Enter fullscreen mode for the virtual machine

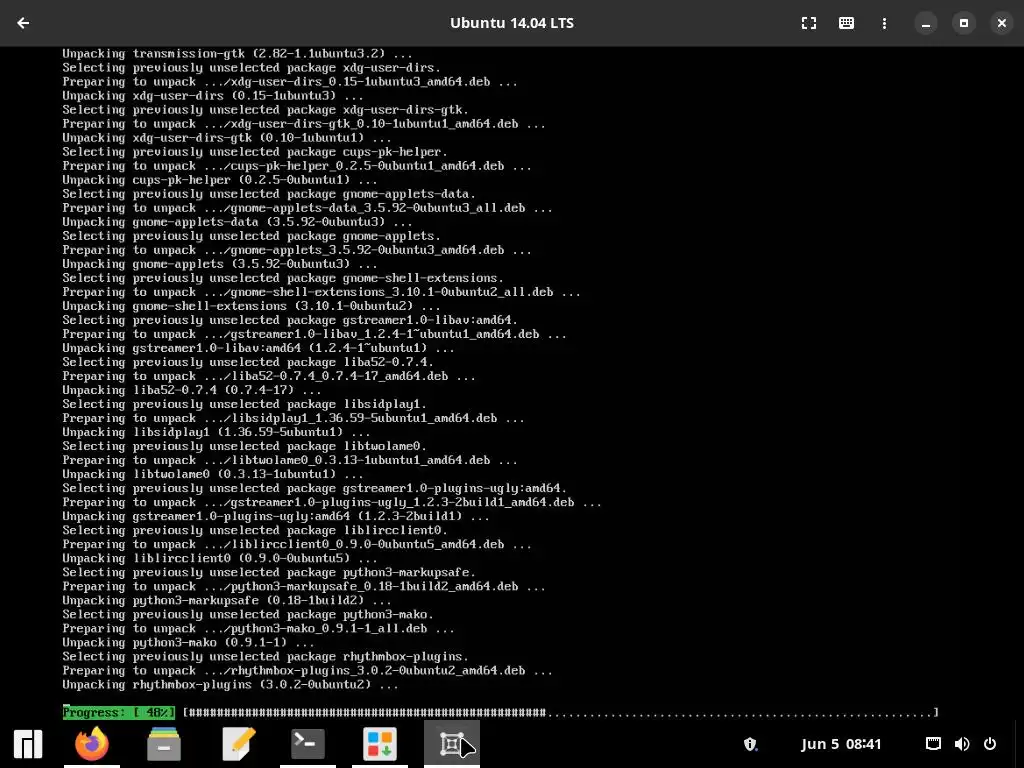808,23
